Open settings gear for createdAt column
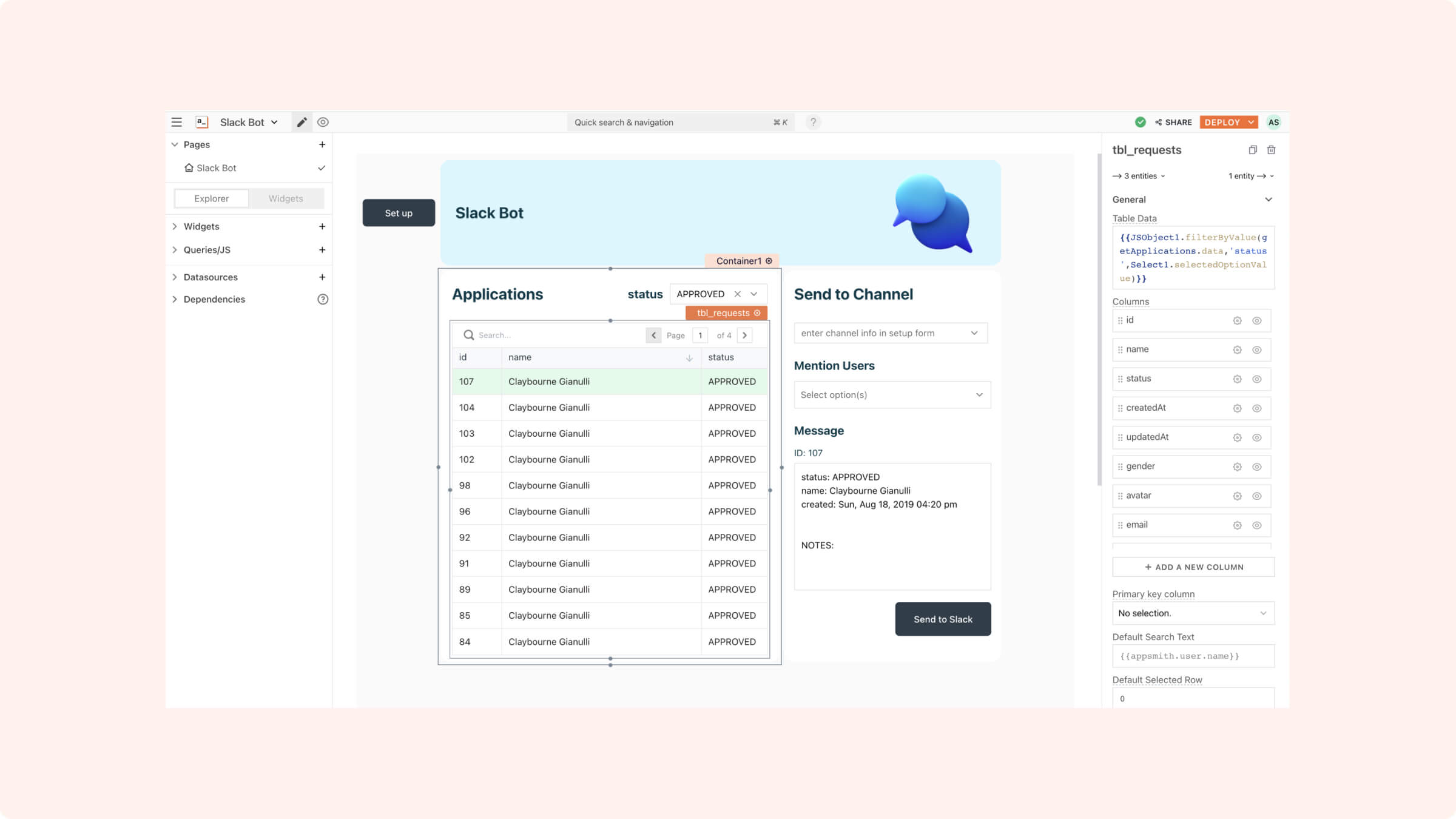 point(1237,408)
